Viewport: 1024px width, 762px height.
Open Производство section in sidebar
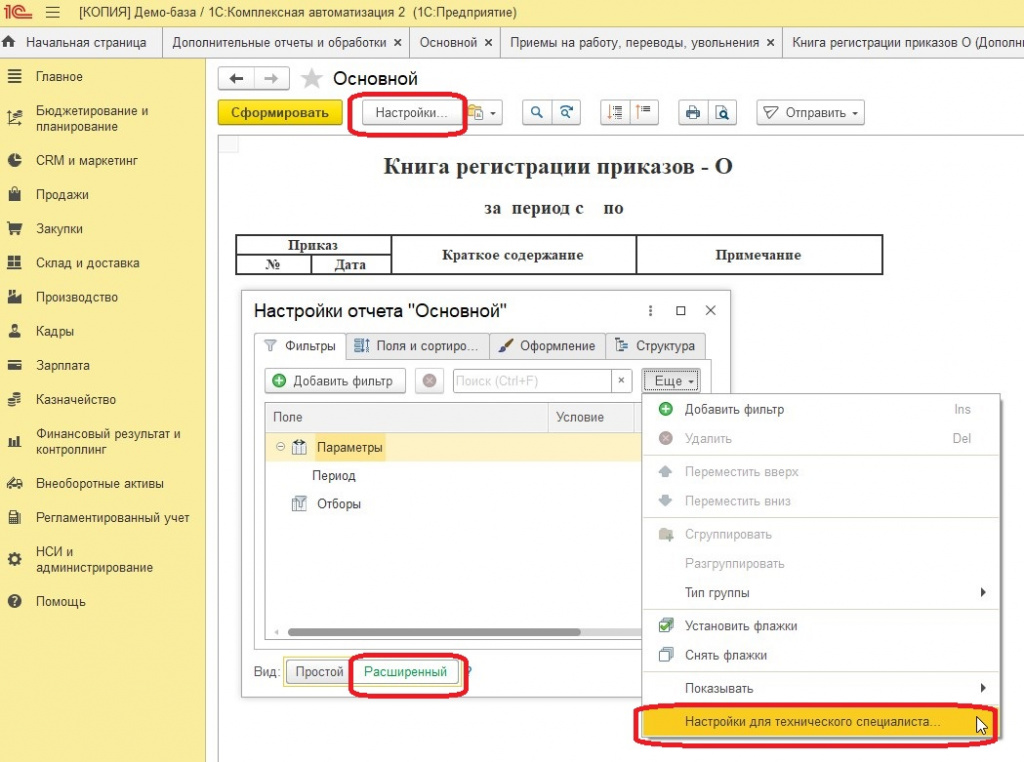(76, 297)
